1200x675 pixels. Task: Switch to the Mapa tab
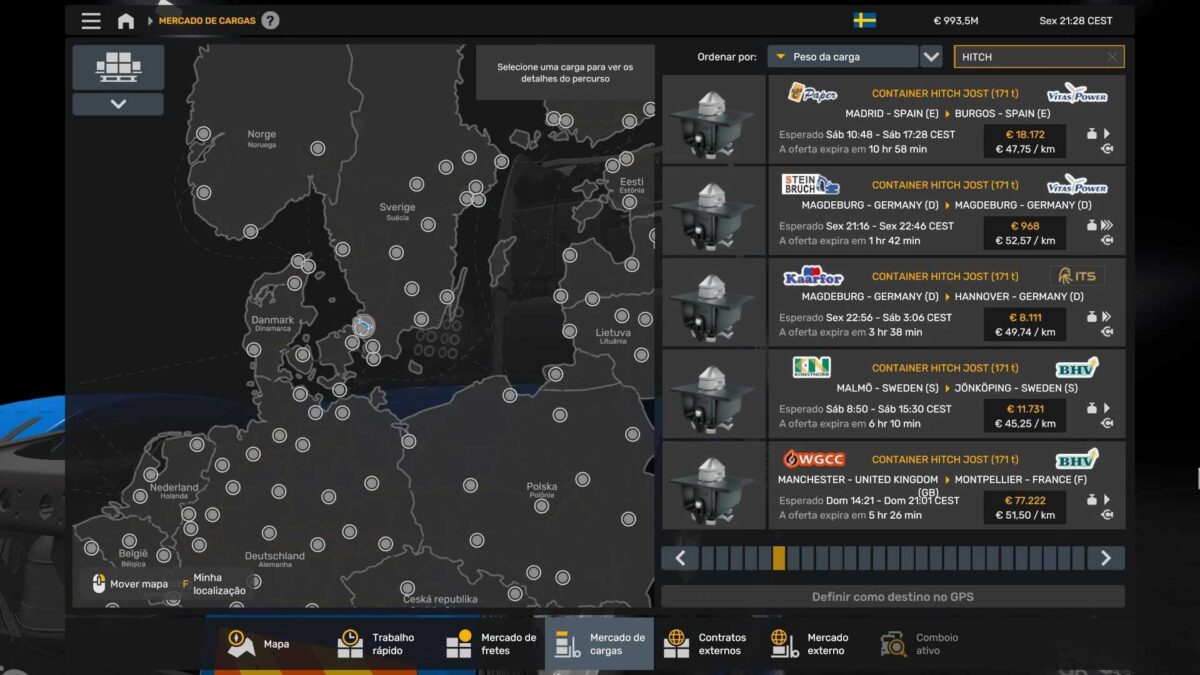[x=260, y=644]
